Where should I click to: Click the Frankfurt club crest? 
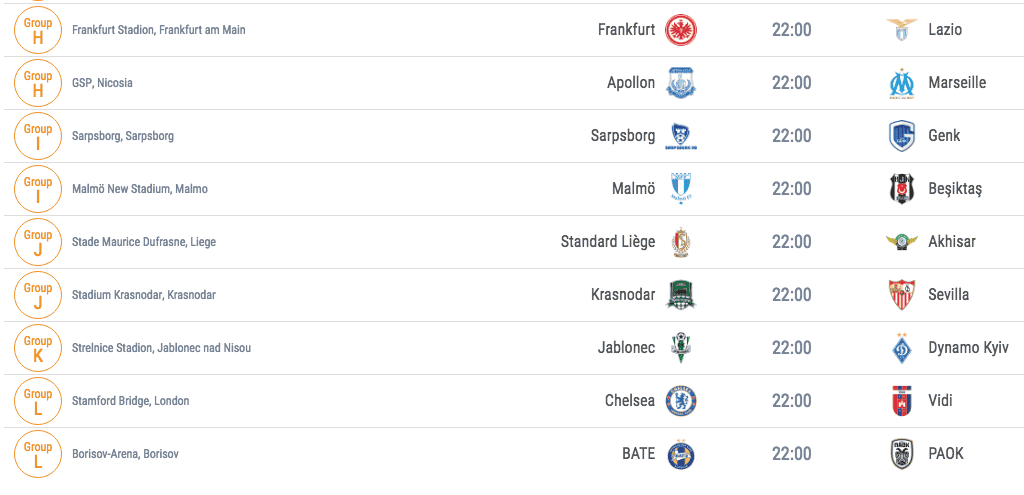[680, 30]
